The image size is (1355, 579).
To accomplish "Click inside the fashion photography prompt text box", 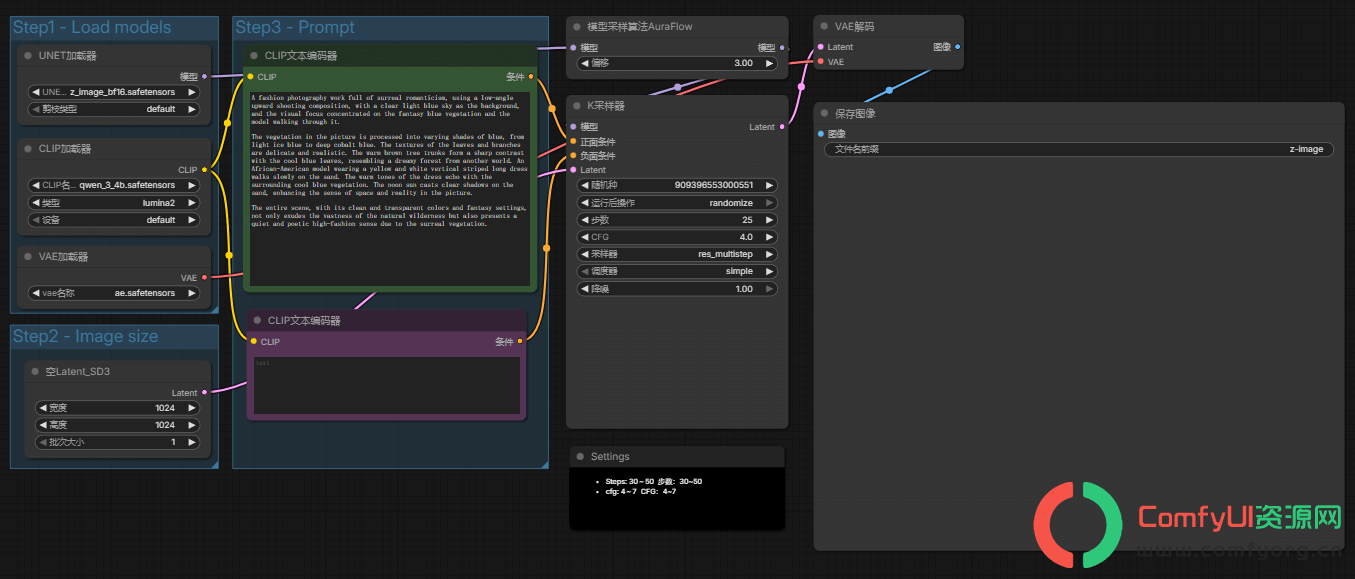I will pos(390,188).
